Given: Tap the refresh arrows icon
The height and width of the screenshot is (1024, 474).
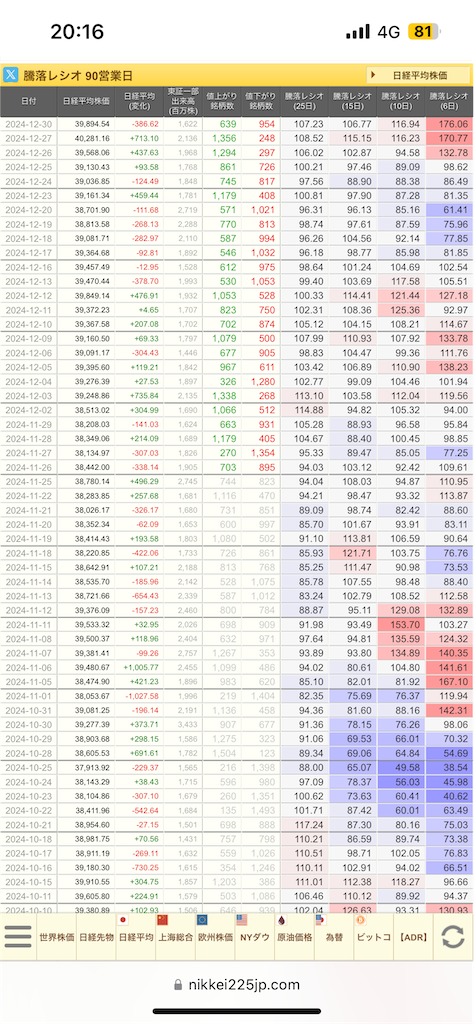Looking at the screenshot, I should click(x=452, y=936).
